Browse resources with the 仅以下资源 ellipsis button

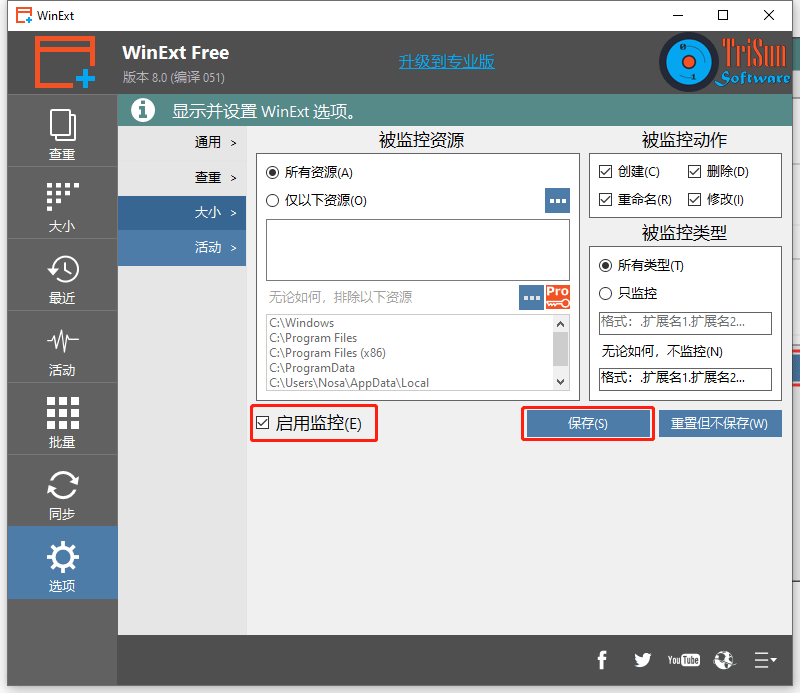click(x=557, y=201)
